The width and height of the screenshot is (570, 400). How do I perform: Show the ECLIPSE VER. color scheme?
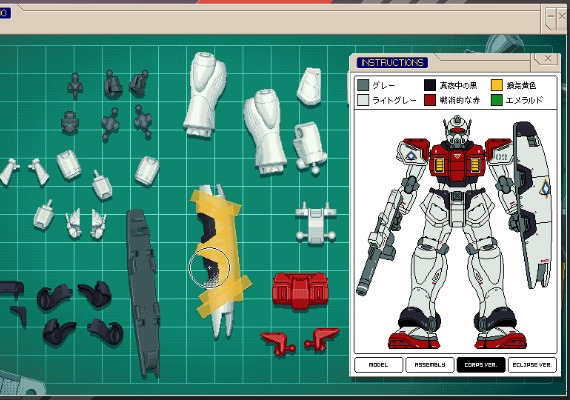point(532,365)
